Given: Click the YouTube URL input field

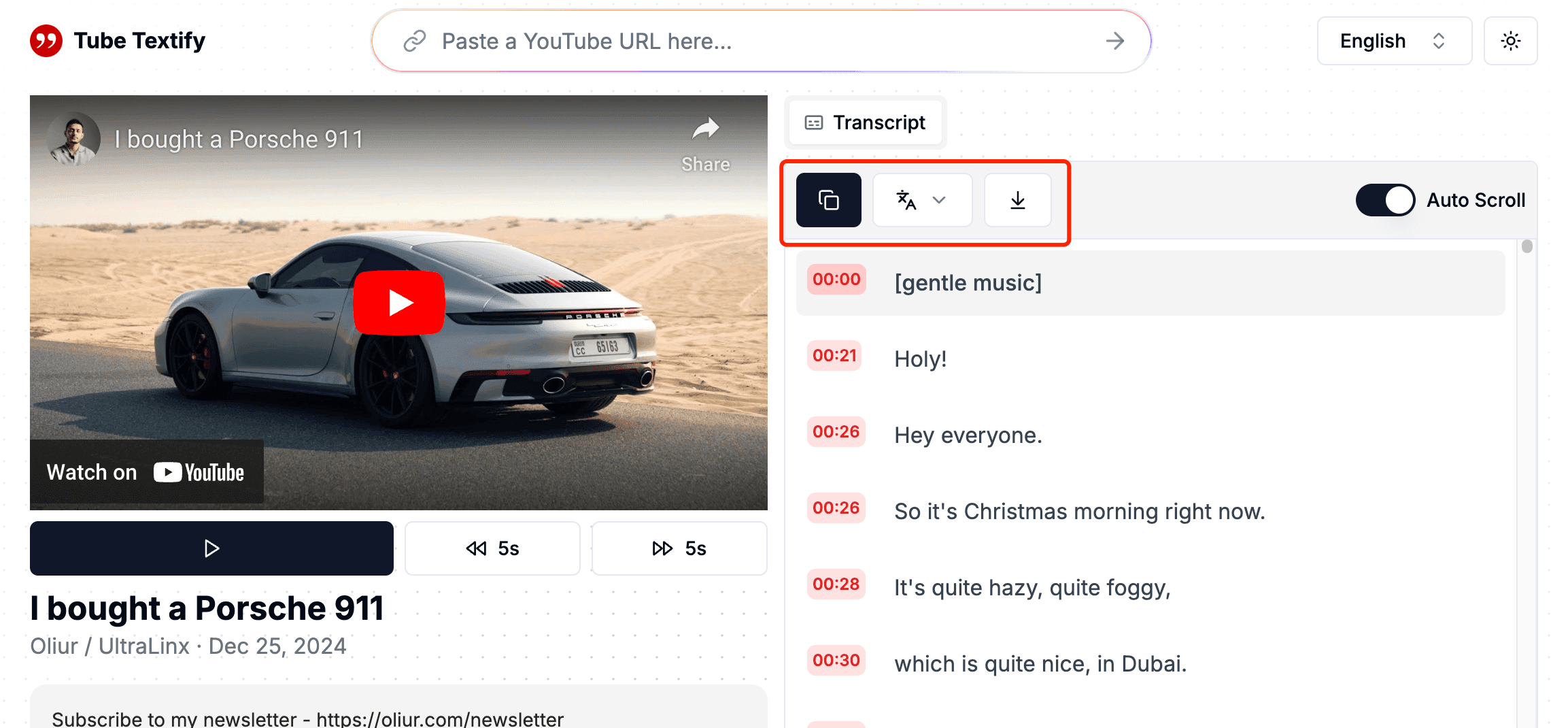Looking at the screenshot, I should [x=761, y=42].
